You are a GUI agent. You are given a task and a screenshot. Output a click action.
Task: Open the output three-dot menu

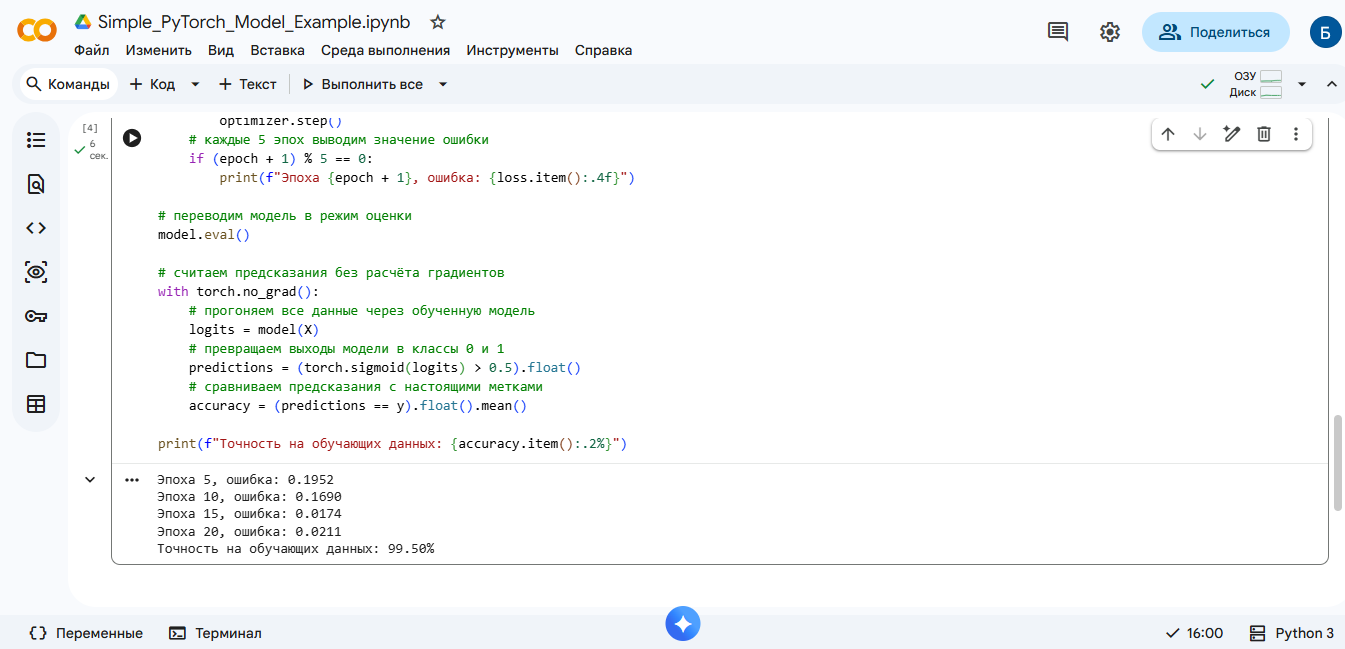(132, 480)
